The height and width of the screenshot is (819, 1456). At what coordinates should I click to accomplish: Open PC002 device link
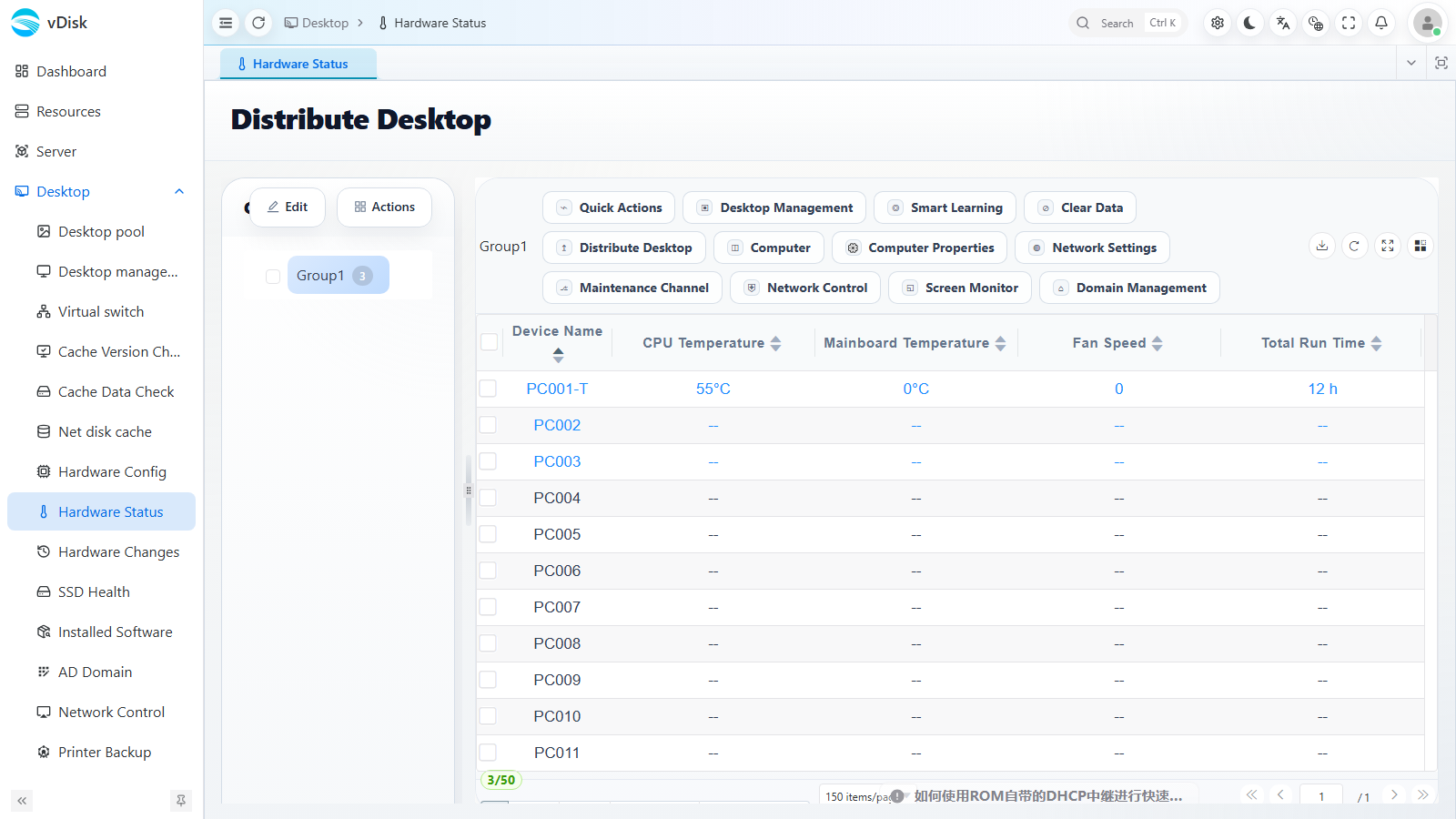point(557,425)
